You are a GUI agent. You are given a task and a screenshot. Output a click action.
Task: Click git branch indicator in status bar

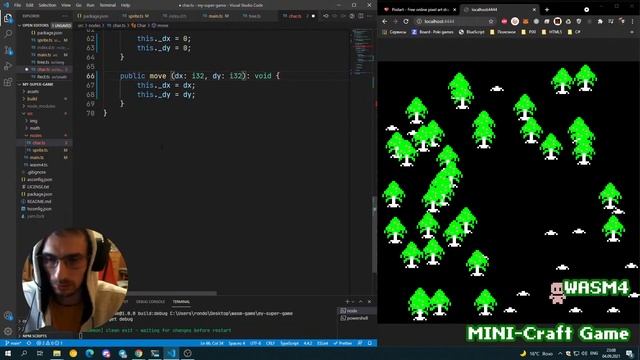(x=13, y=343)
